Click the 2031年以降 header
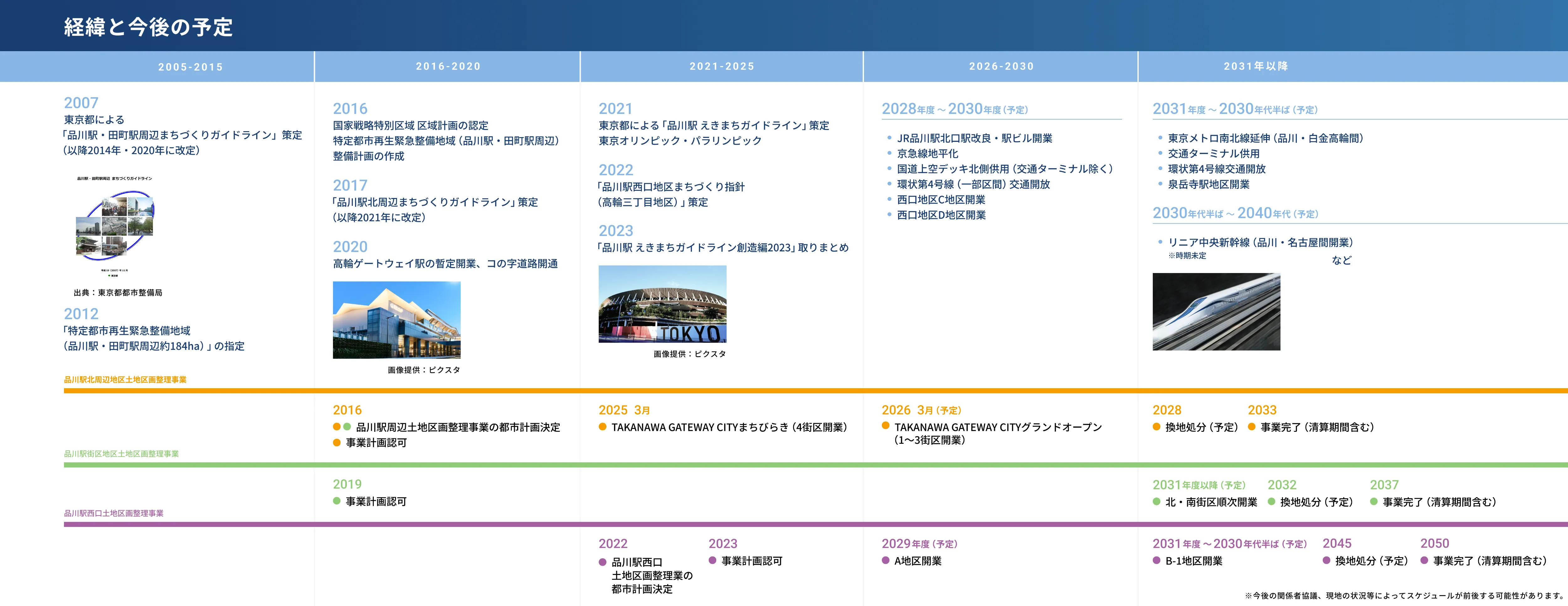The width and height of the screenshot is (1568, 606). [x=1256, y=67]
